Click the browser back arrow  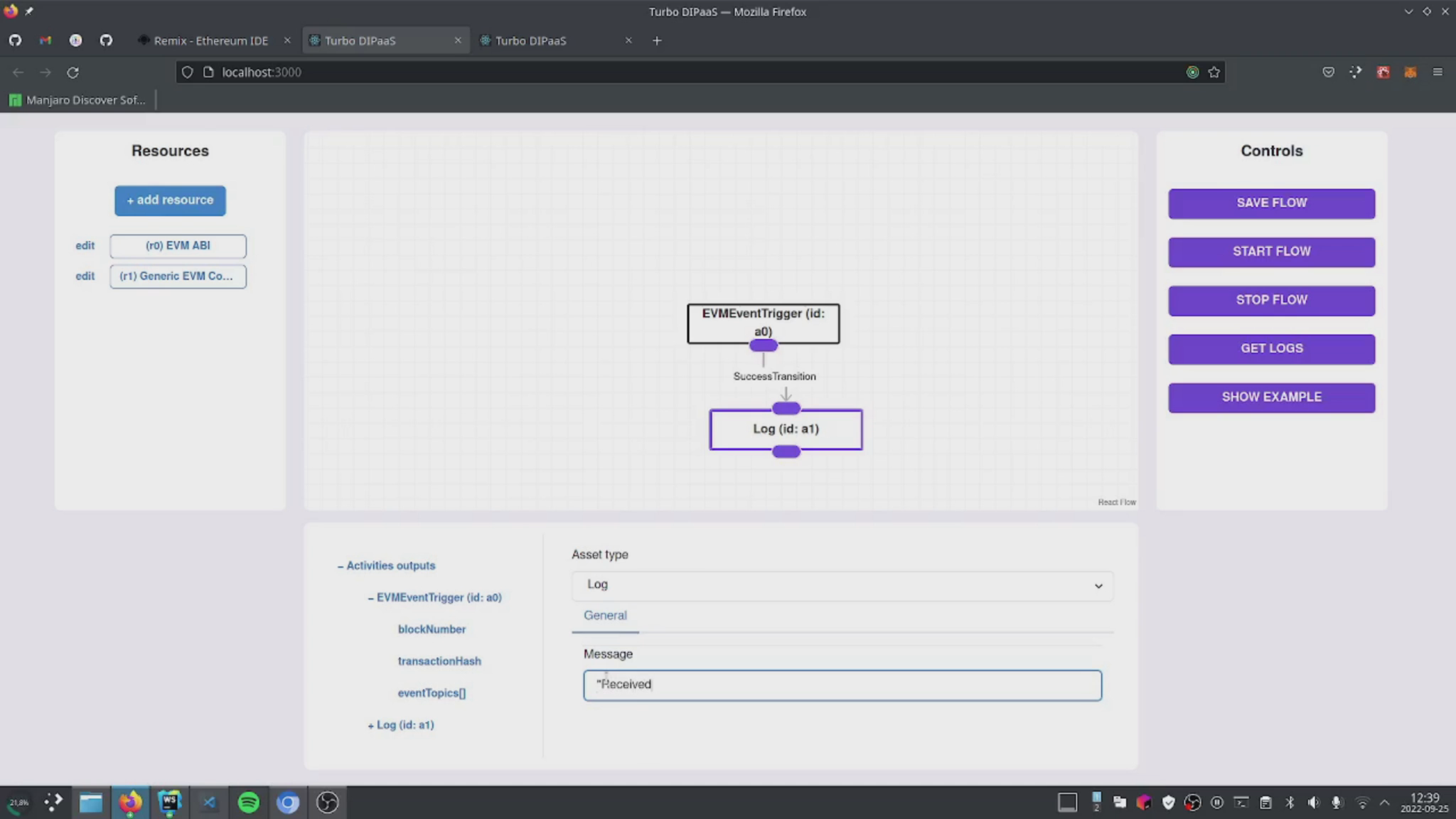click(18, 73)
